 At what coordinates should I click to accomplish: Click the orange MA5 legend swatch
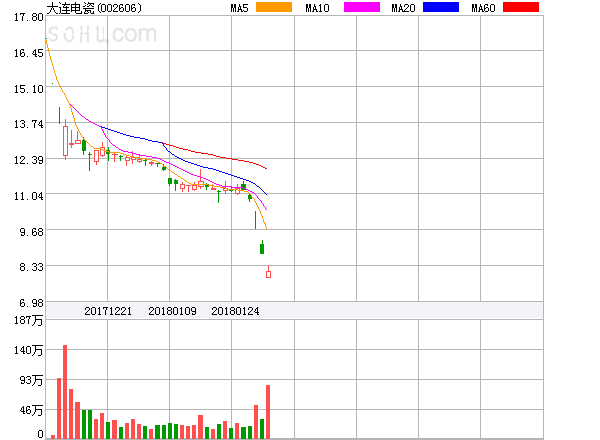point(274,7)
